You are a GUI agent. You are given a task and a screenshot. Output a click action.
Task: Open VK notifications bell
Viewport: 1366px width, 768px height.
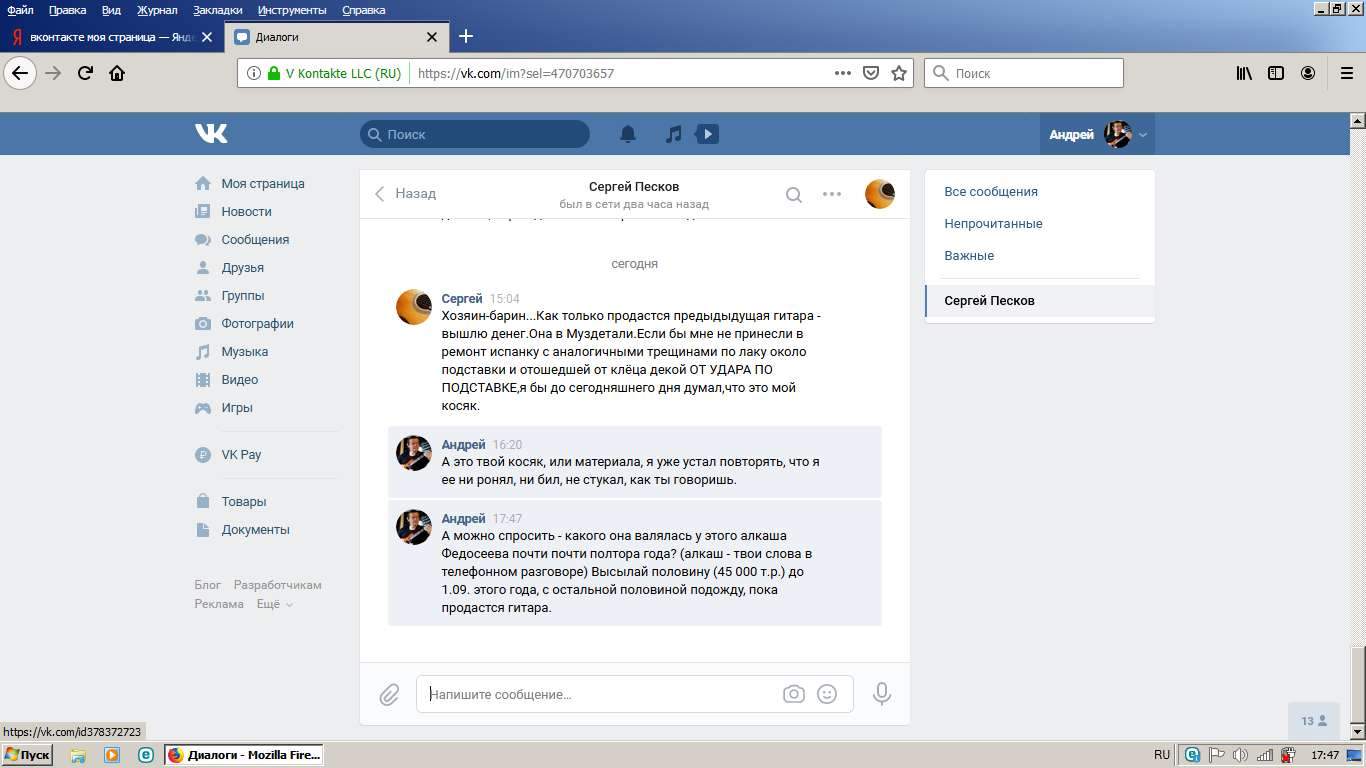(628, 134)
